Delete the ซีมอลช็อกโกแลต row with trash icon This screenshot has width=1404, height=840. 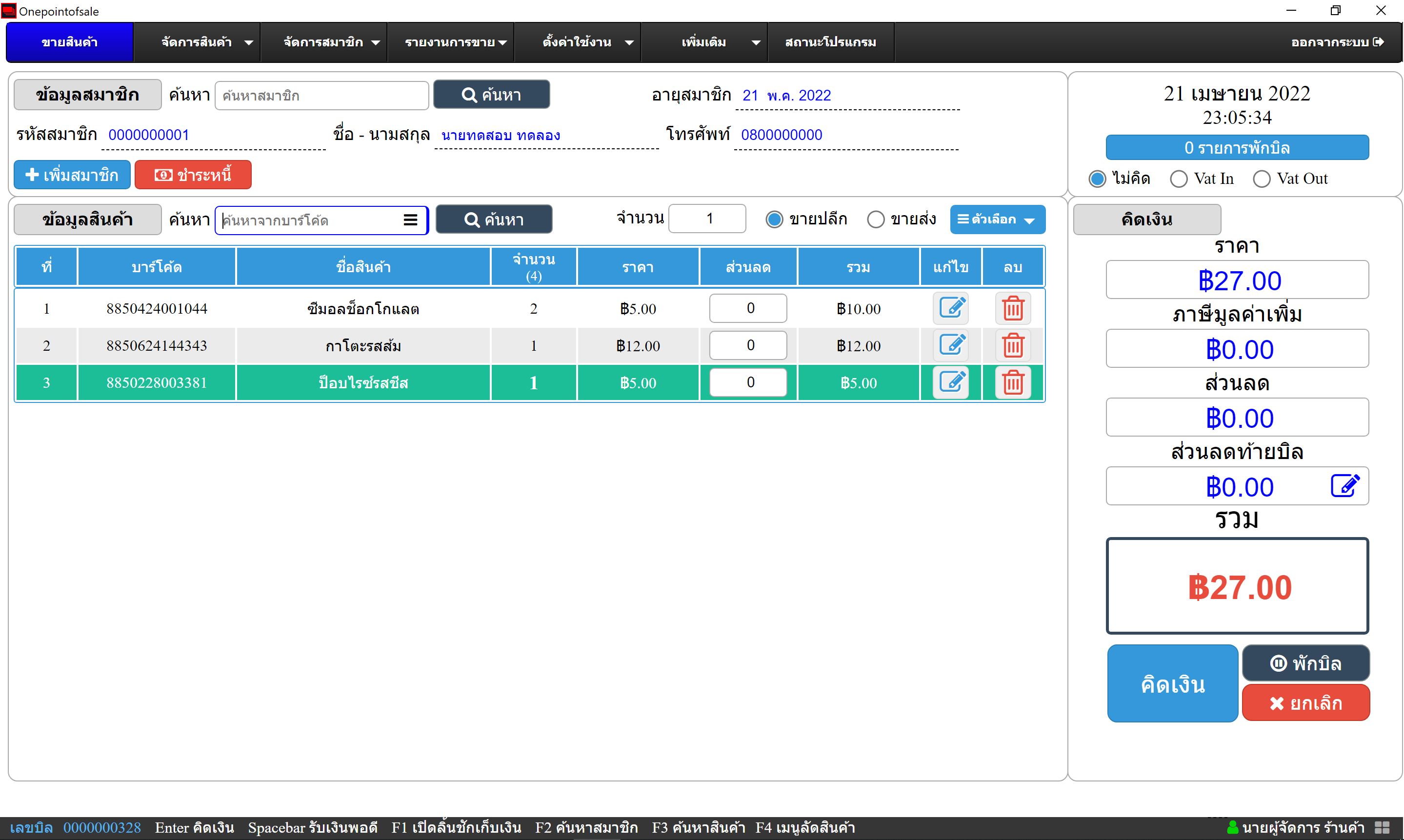tap(1012, 308)
